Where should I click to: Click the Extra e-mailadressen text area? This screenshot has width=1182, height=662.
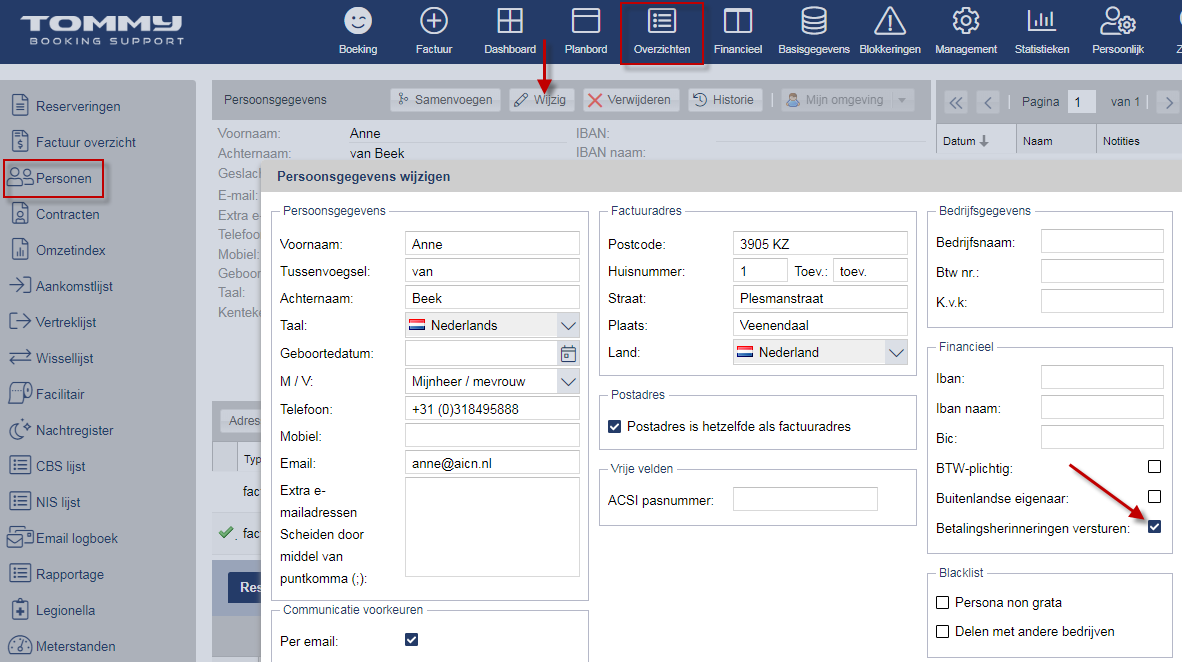pyautogui.click(x=492, y=528)
